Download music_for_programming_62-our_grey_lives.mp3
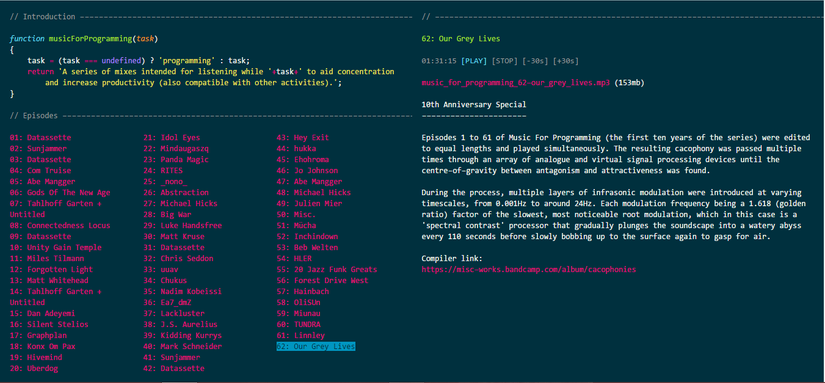Image resolution: width=825 pixels, height=383 pixels. (x=516, y=83)
